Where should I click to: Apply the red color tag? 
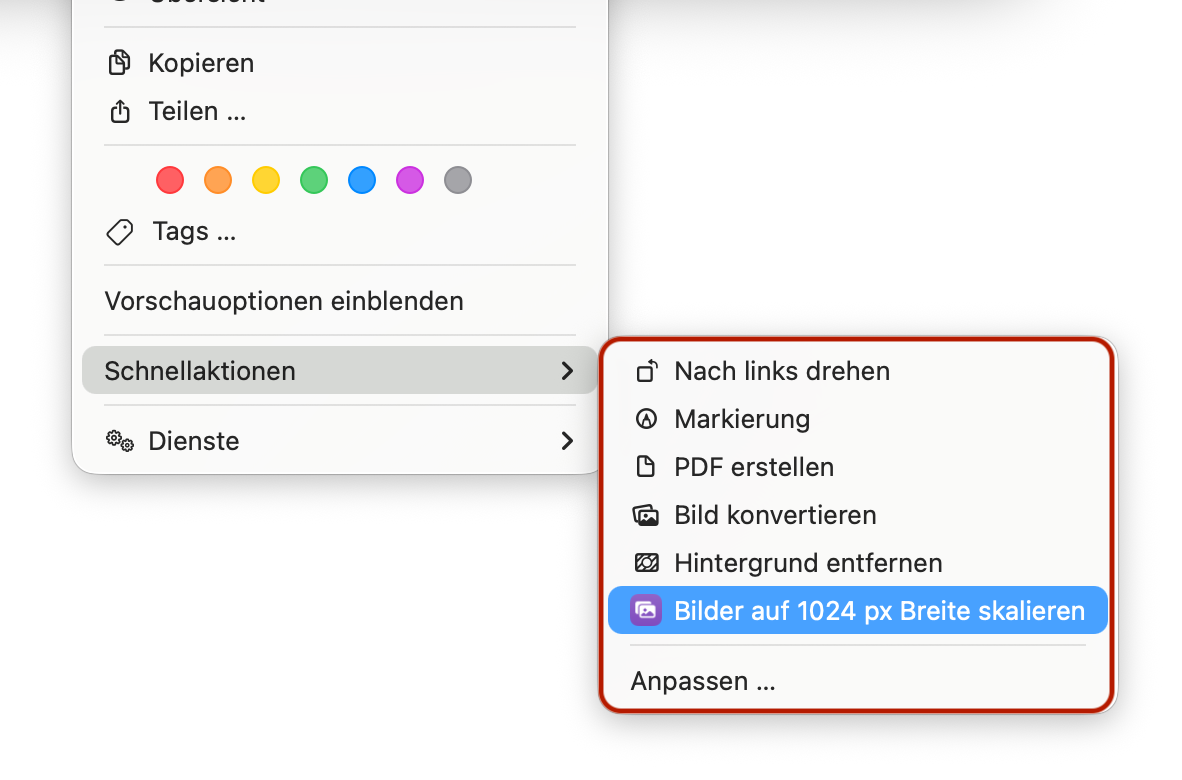pyautogui.click(x=170, y=181)
